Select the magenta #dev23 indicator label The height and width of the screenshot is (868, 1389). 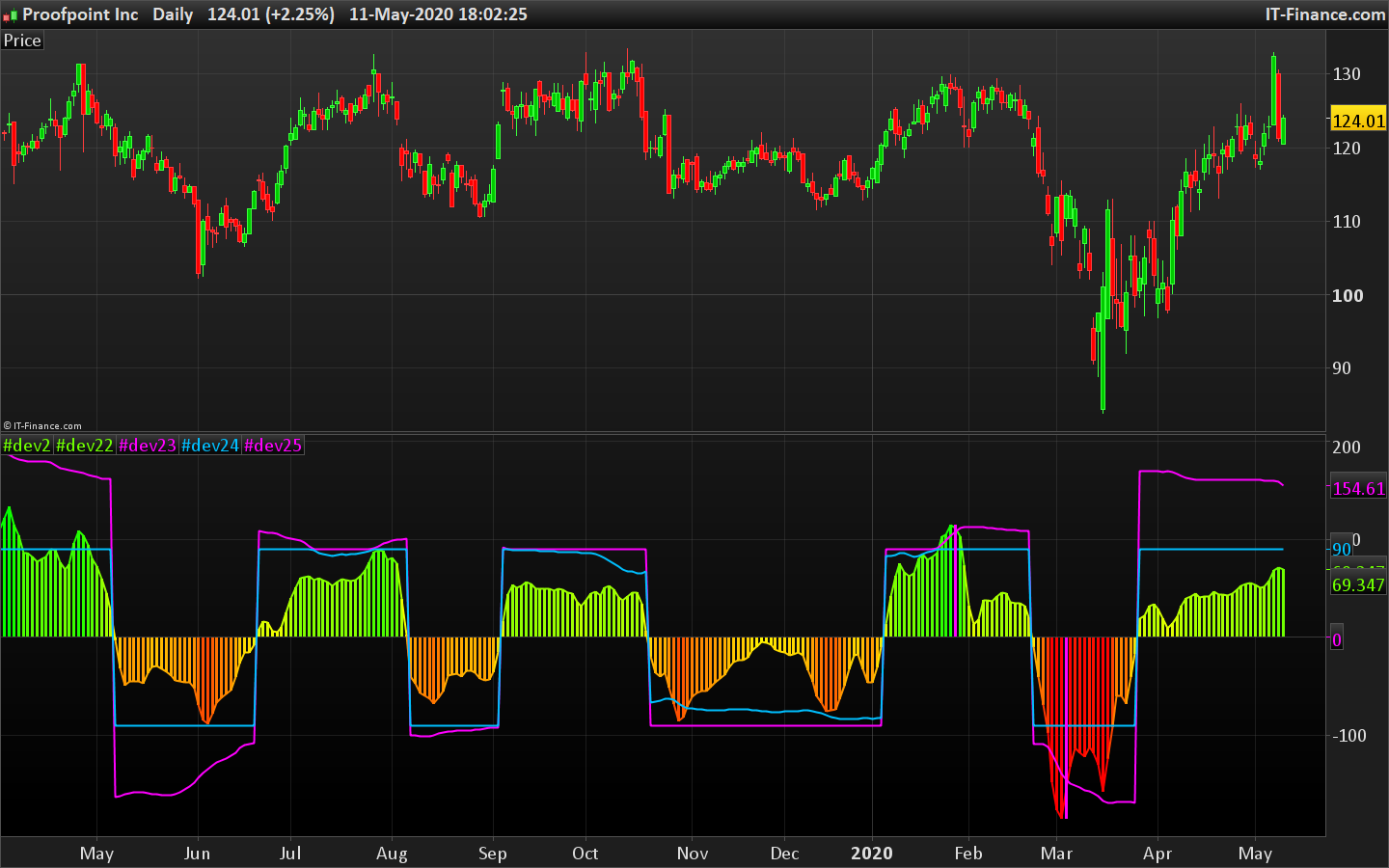click(x=148, y=446)
